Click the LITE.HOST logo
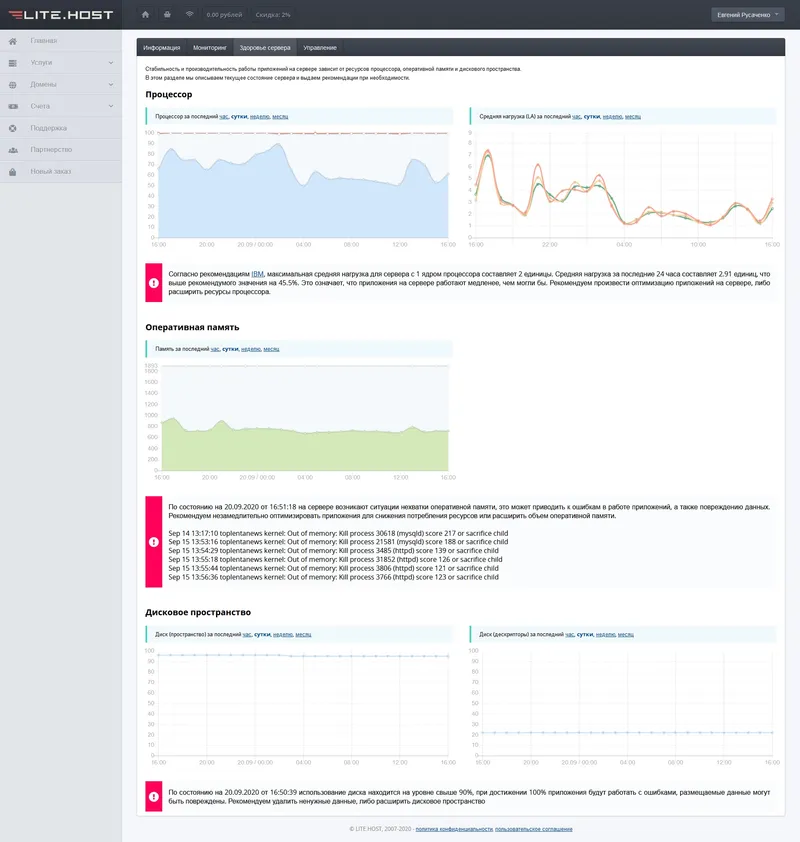Image resolution: width=800 pixels, height=842 pixels. [61, 14]
